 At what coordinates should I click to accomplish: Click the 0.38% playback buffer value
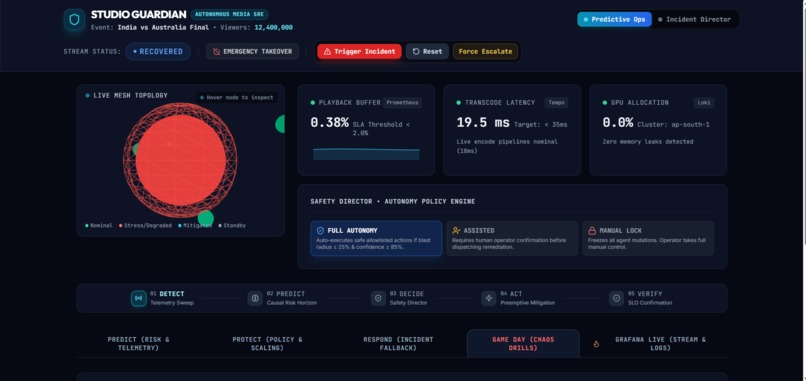tap(329, 123)
